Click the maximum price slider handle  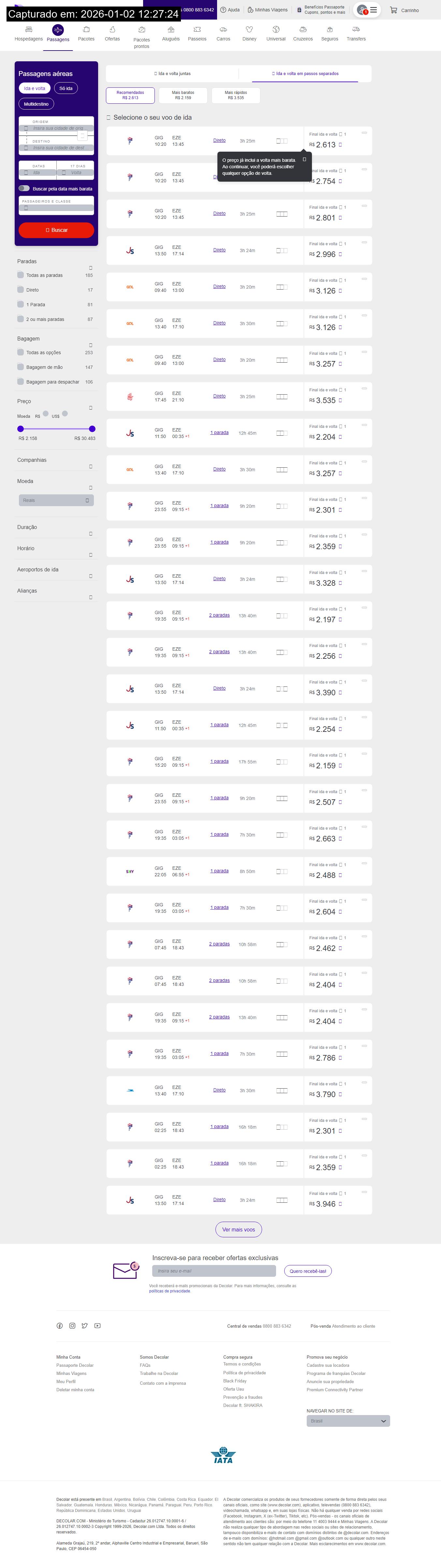(92, 429)
